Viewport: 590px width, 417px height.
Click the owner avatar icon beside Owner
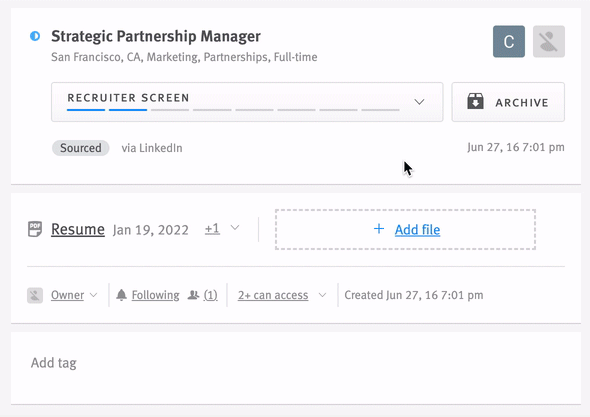click(x=35, y=295)
